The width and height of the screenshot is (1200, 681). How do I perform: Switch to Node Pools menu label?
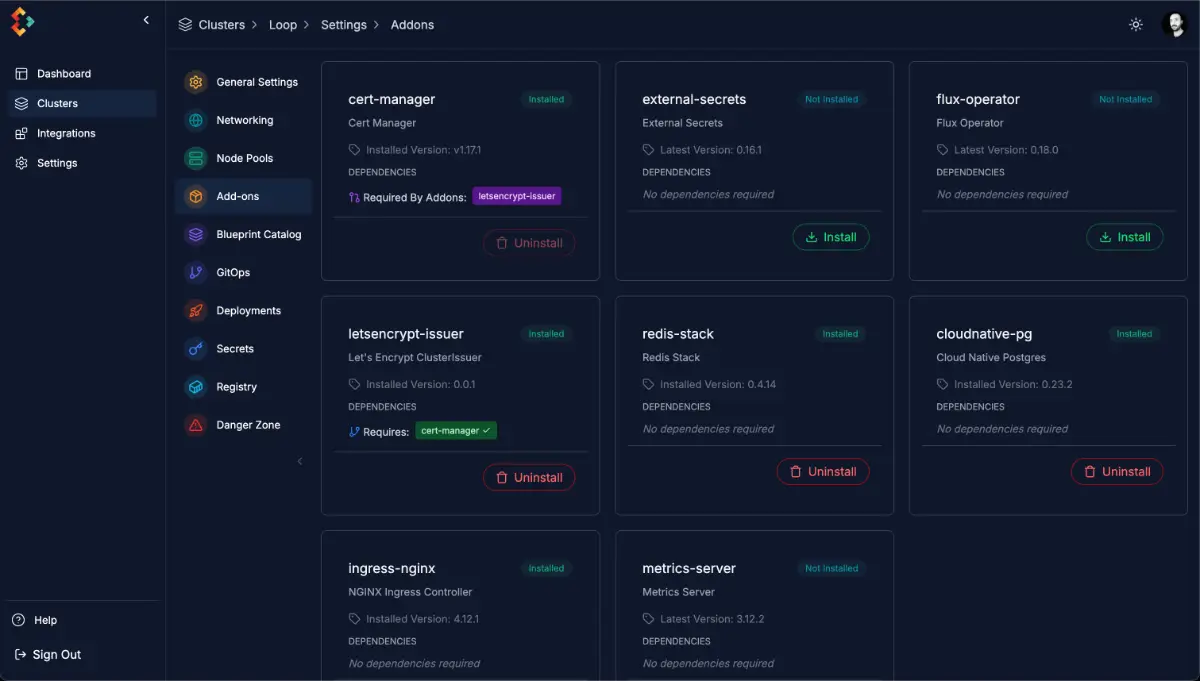[245, 158]
